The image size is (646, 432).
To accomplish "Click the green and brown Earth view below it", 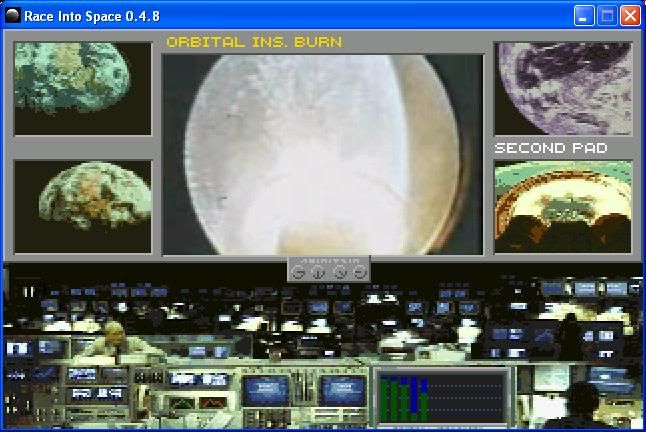I will coord(83,207).
